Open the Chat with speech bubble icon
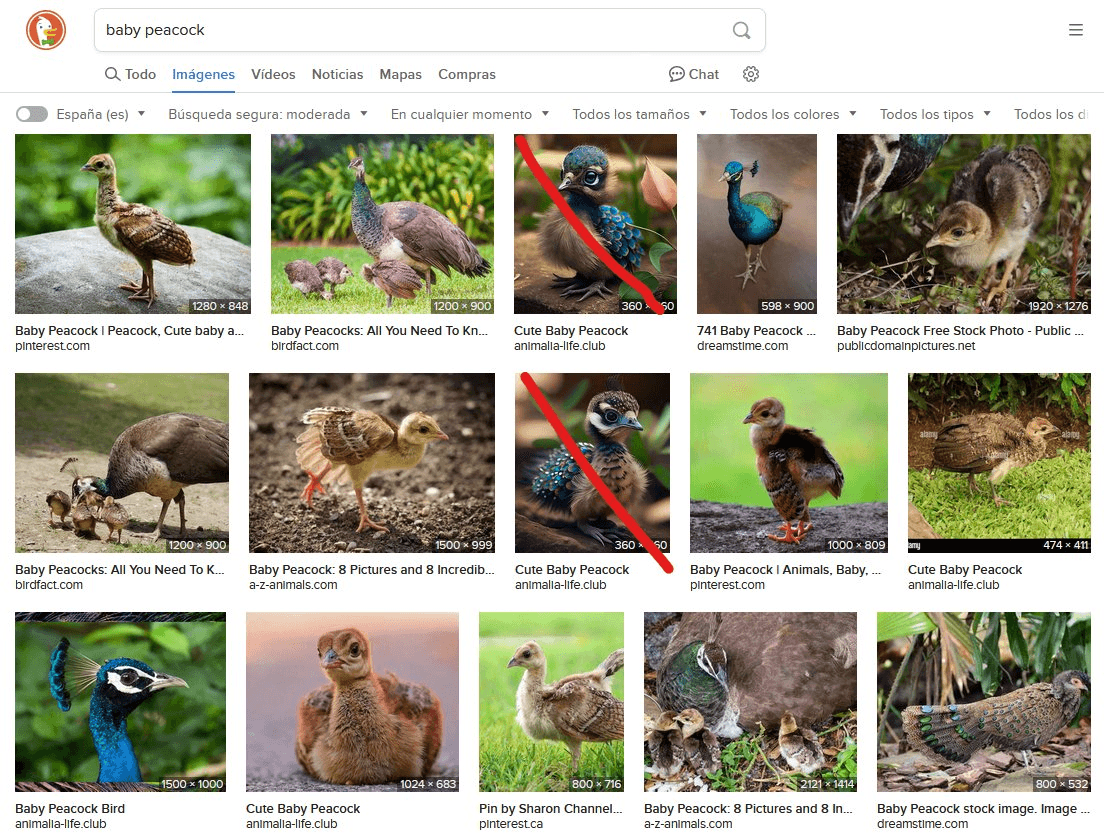Viewport: 1104px width, 838px height. (x=694, y=74)
